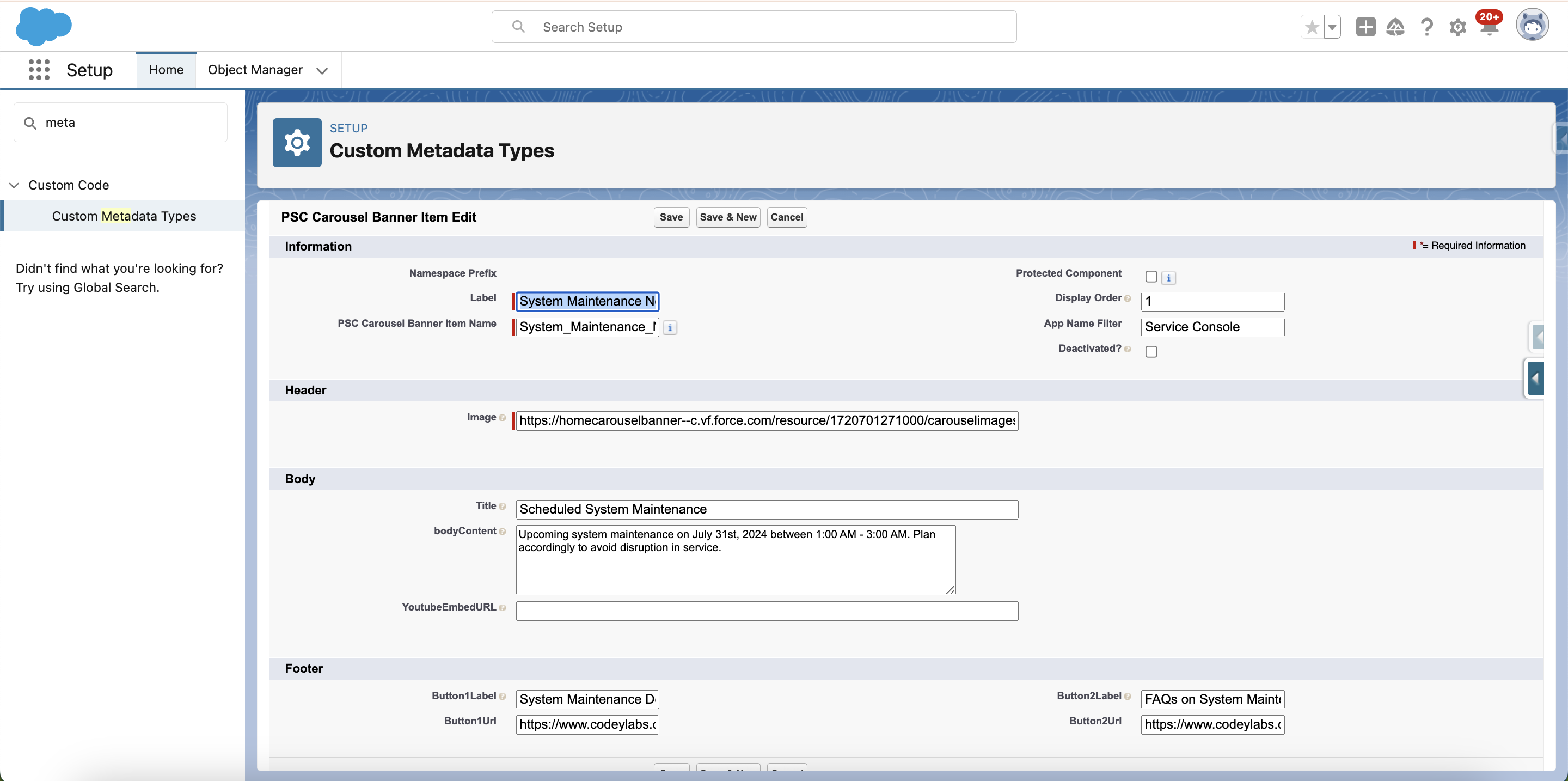
Task: Click Protected Component info icon
Action: coord(1168,278)
